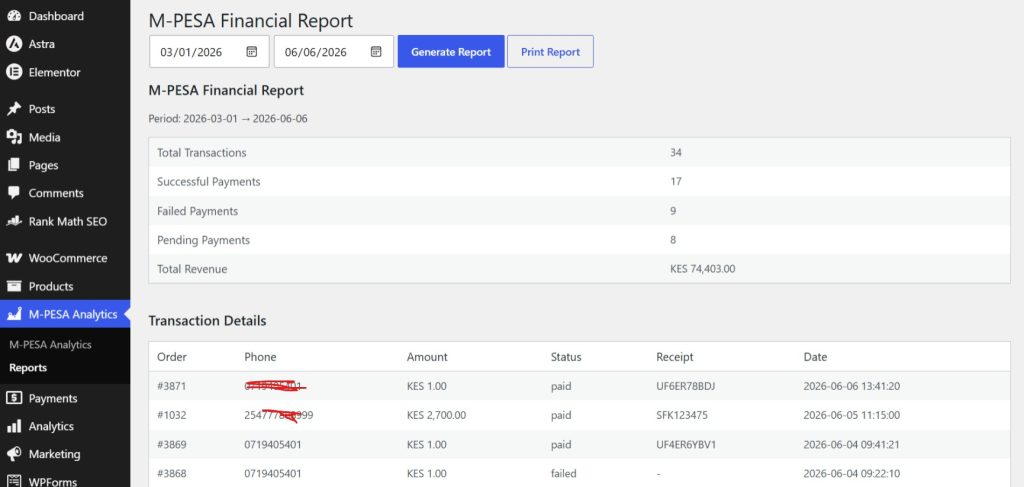Click phone 0719405401 in order #3869 row

click(273, 445)
